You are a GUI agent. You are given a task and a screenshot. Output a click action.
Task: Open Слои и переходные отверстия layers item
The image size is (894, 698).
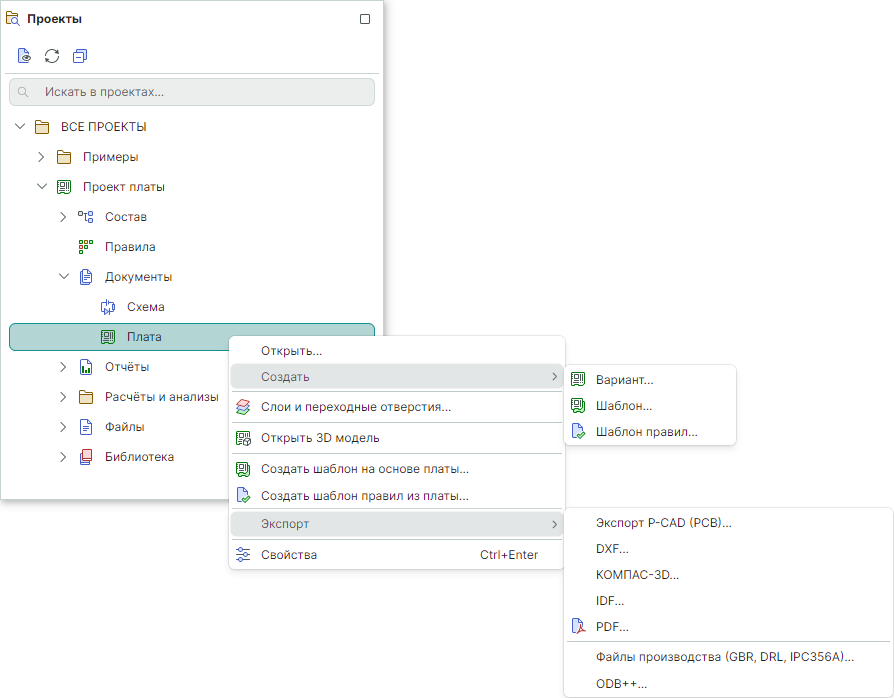point(355,407)
